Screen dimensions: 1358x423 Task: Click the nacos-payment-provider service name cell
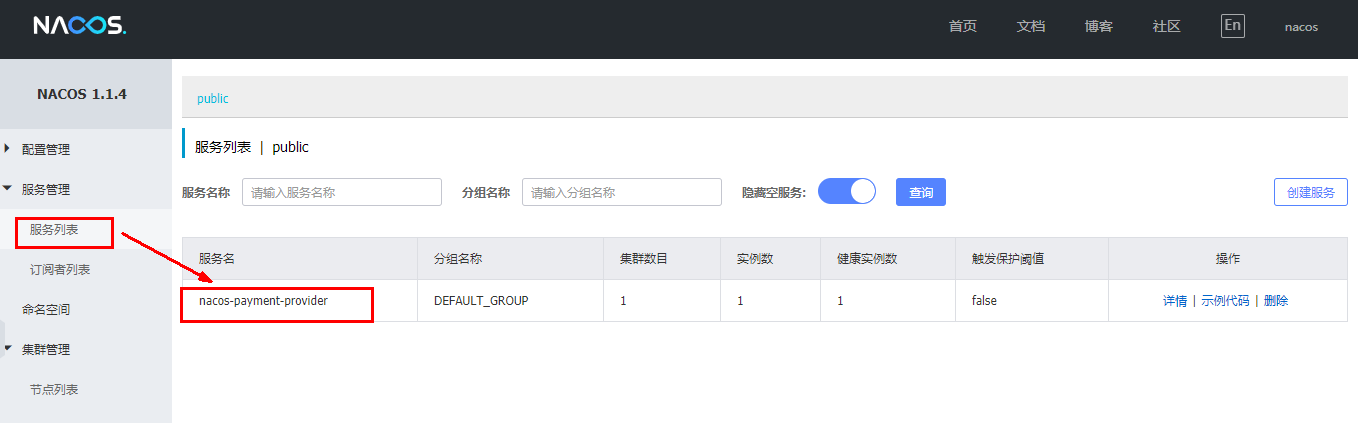point(300,300)
